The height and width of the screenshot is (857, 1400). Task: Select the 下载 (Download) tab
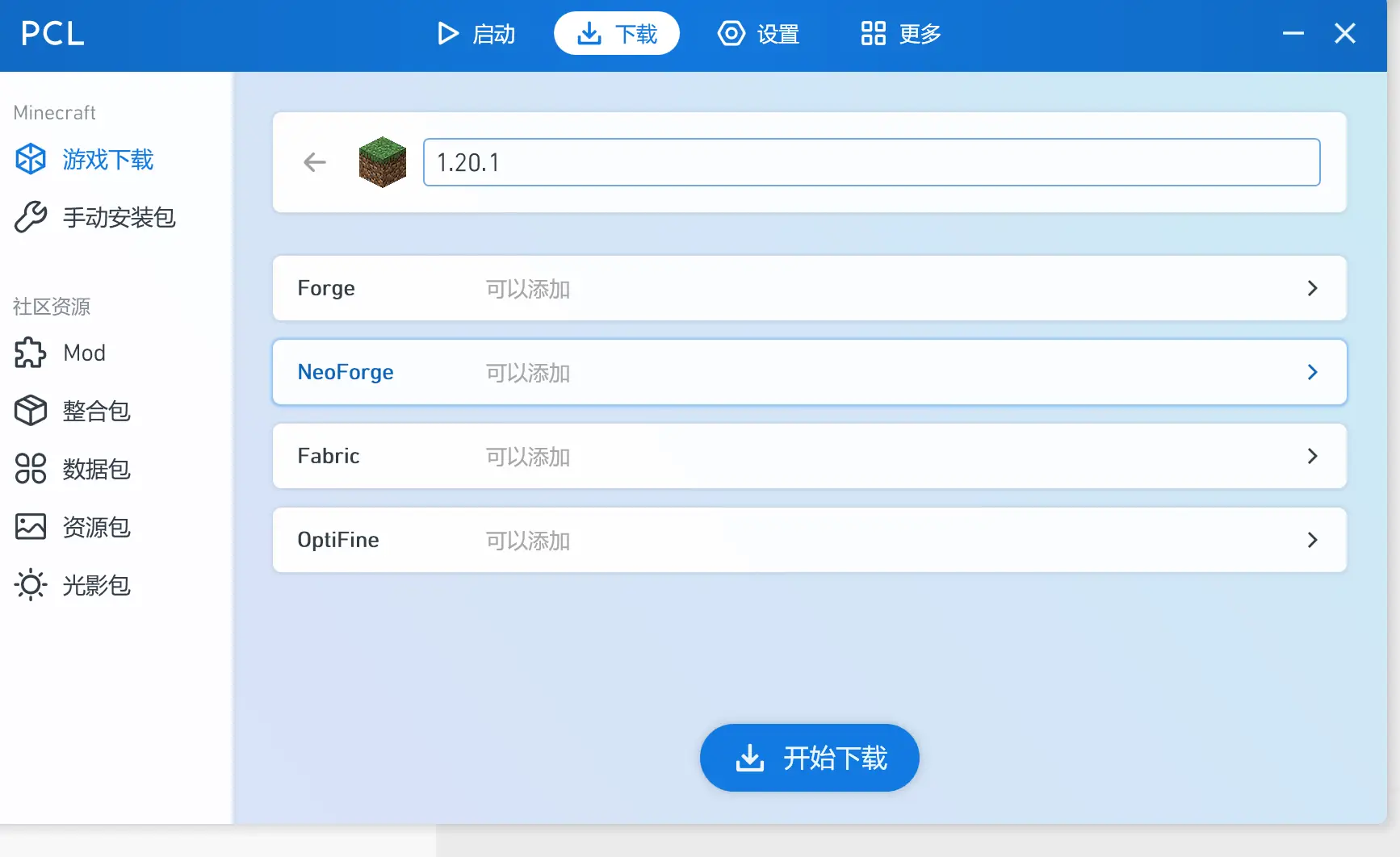pos(617,34)
